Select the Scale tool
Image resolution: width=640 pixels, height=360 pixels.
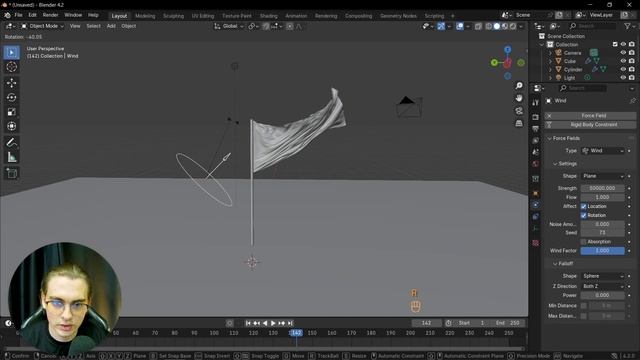click(11, 112)
